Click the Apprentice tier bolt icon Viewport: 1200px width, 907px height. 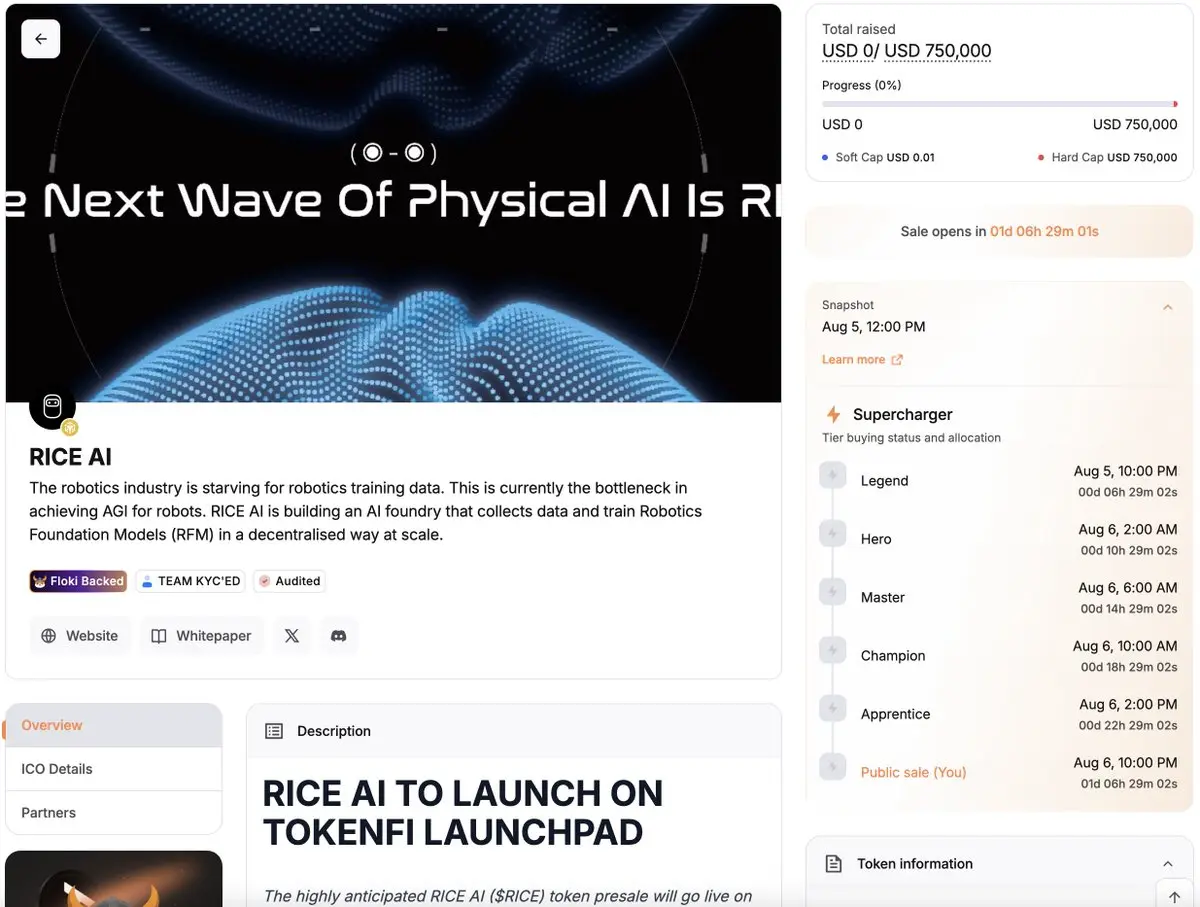[833, 709]
